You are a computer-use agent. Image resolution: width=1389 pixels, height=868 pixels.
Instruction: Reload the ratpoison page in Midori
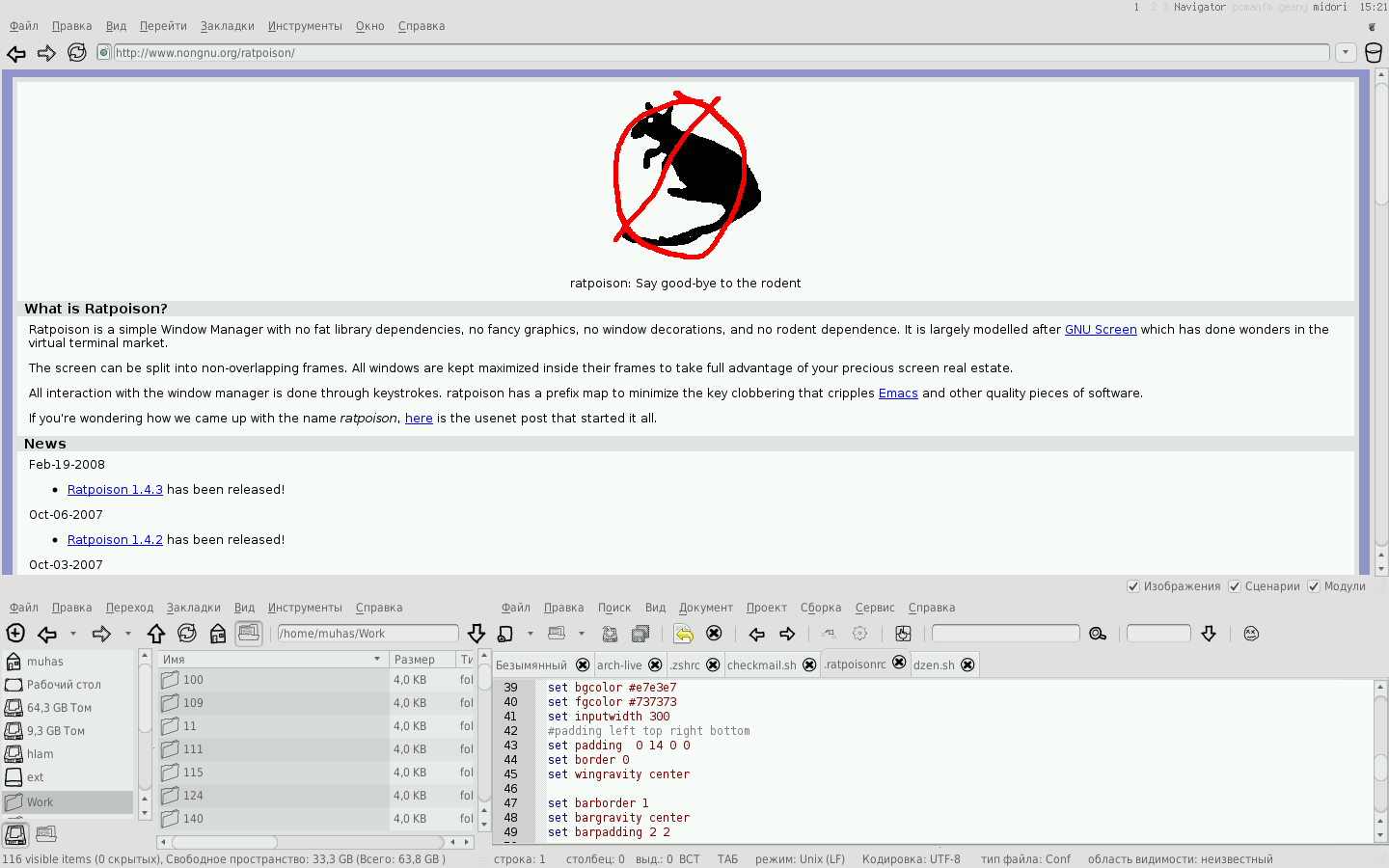point(77,53)
